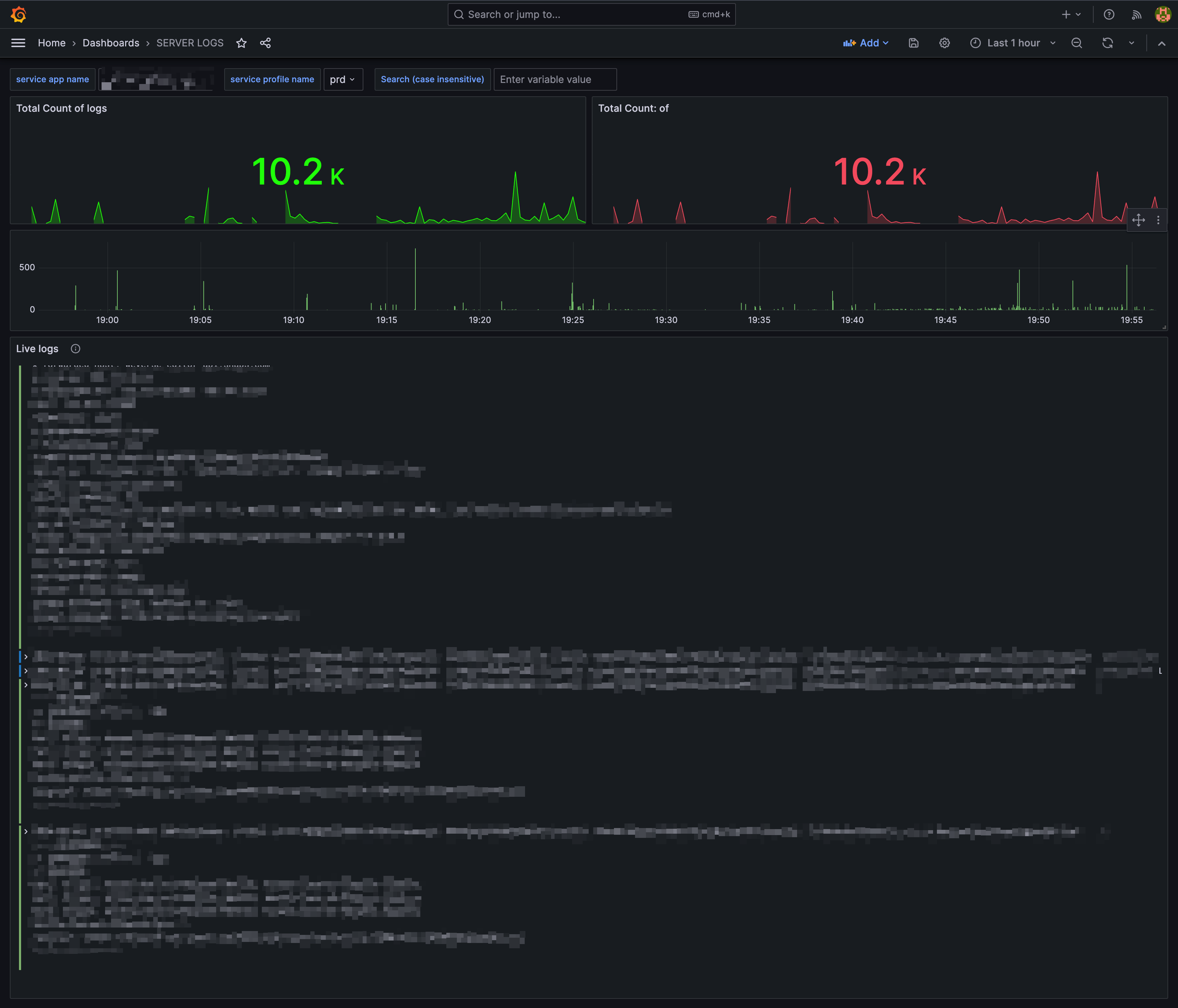Open the help question mark icon
Image resolution: width=1178 pixels, height=1008 pixels.
point(1109,15)
